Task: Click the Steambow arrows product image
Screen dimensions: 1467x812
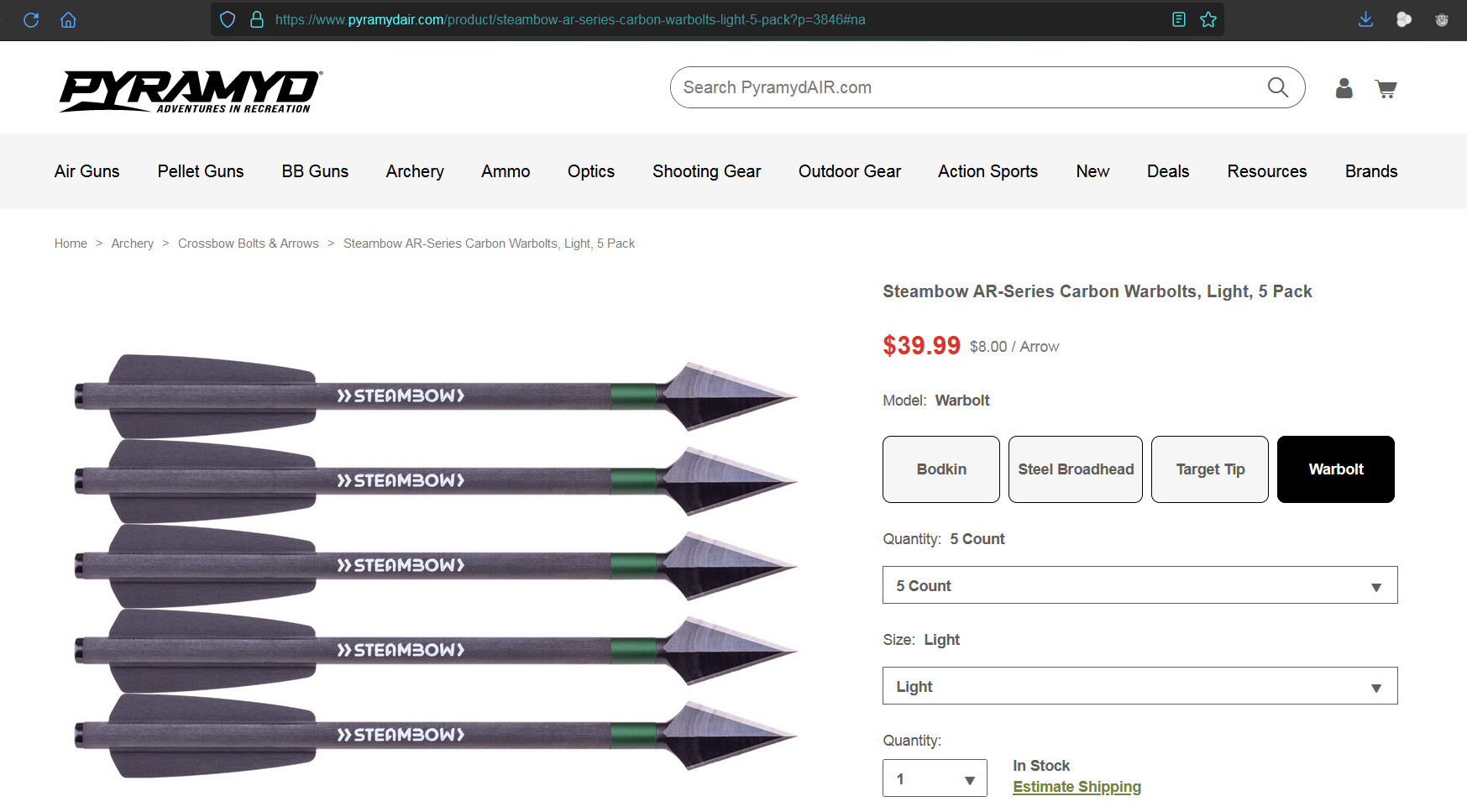Action: click(x=435, y=565)
